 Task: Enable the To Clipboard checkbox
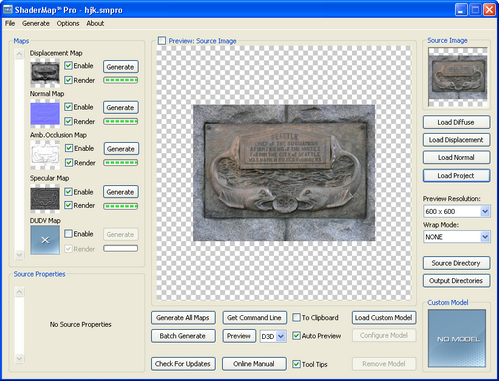[296, 317]
